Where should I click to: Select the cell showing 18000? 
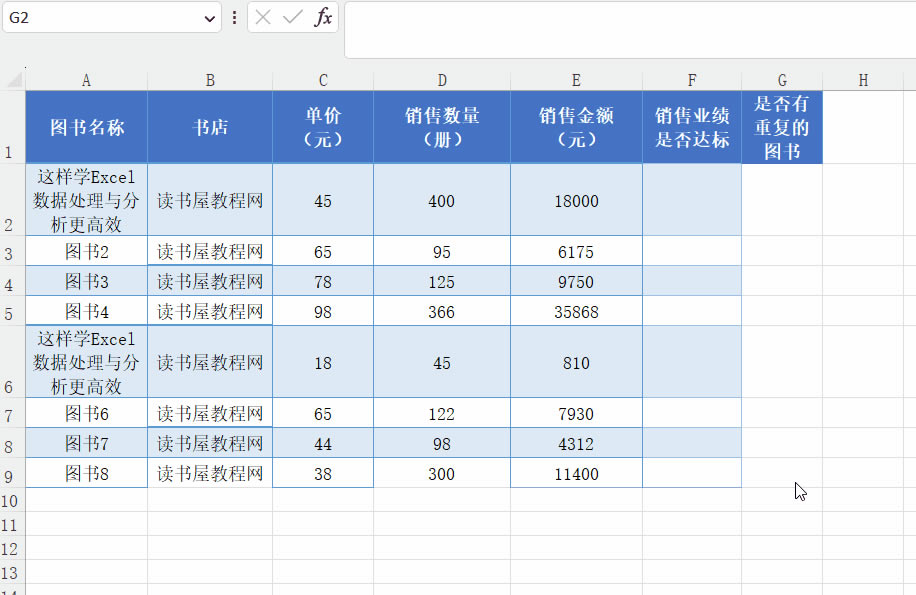coord(576,200)
